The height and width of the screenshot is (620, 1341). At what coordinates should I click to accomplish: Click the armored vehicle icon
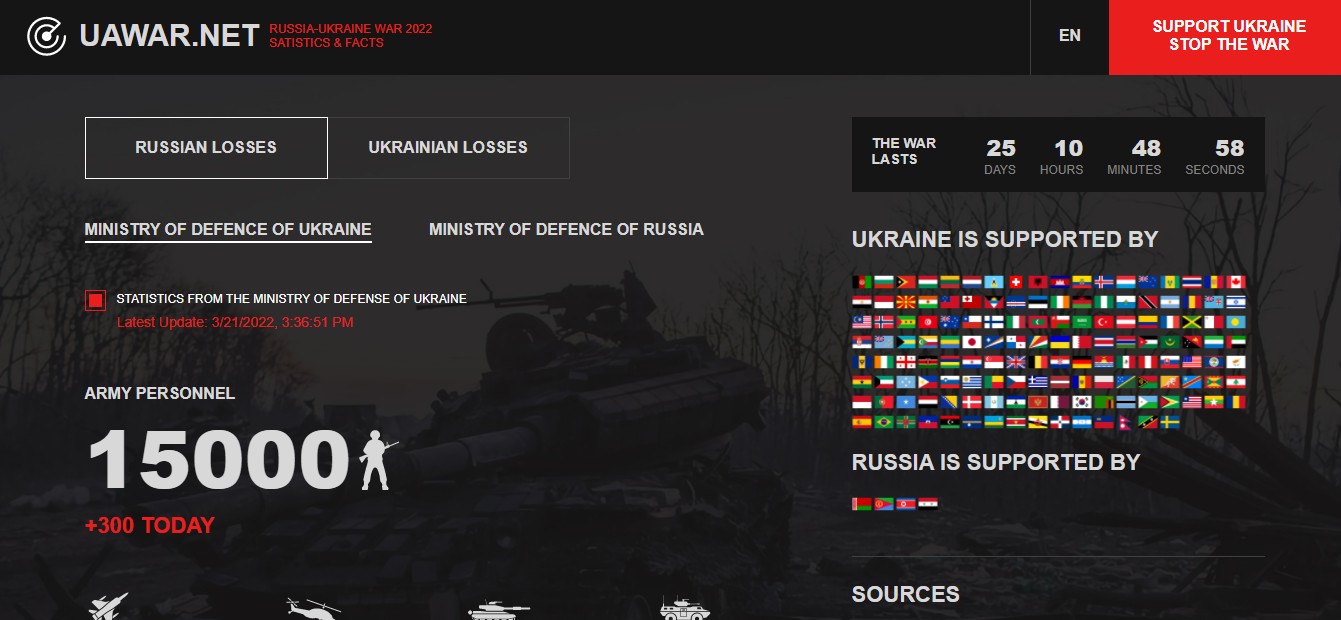pyautogui.click(x=684, y=608)
